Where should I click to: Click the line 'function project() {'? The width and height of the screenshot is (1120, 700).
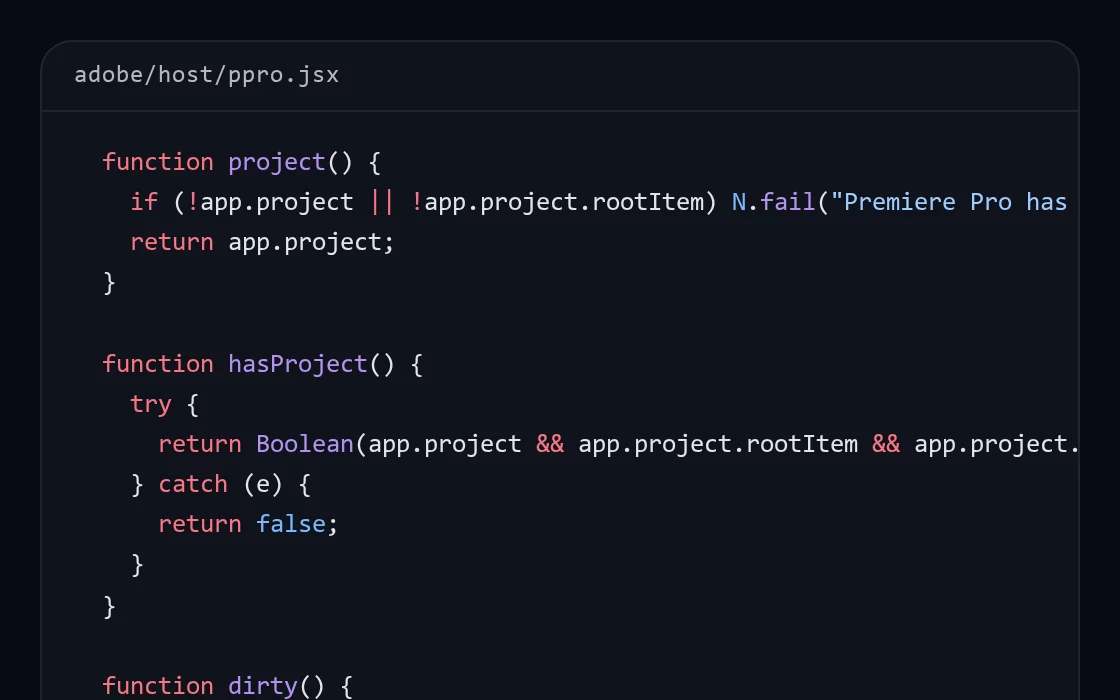point(241,162)
